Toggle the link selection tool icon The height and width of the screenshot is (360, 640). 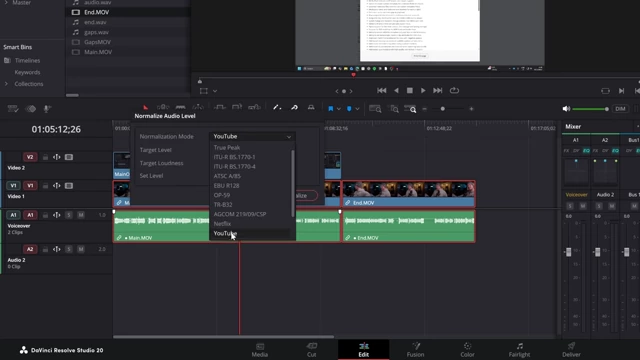point(294,108)
